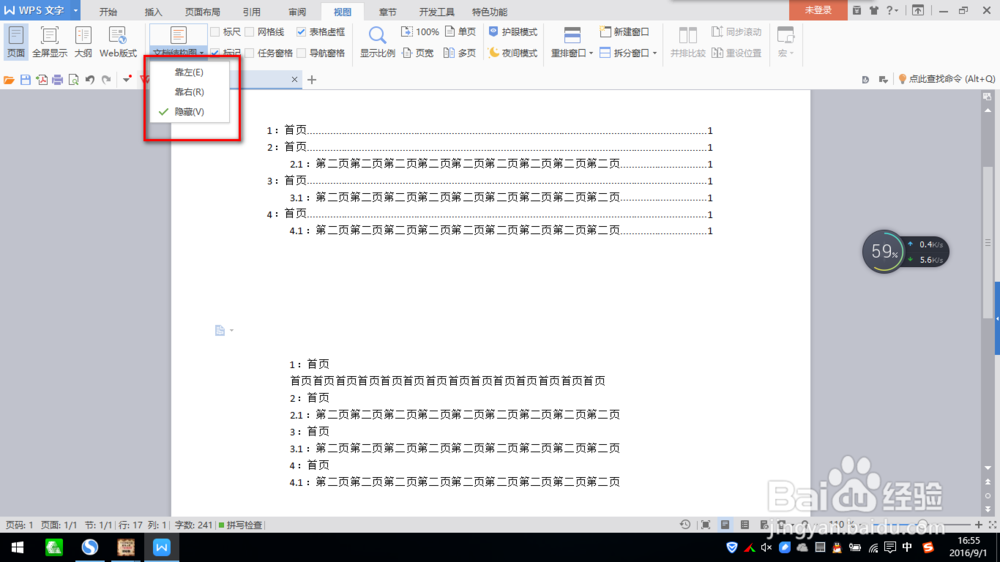This screenshot has width=1000, height=562.
Task: Choose 单页 single page view
Action: [x=460, y=32]
